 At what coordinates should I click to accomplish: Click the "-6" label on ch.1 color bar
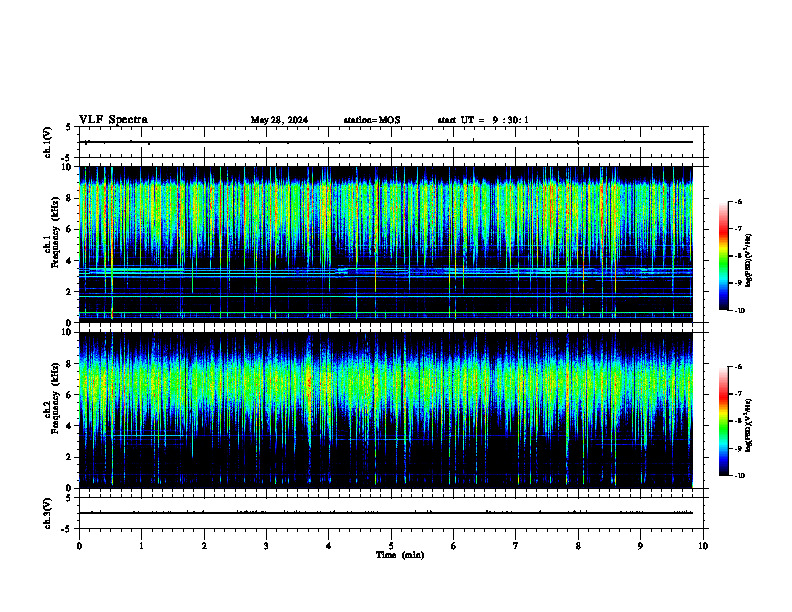(739, 201)
